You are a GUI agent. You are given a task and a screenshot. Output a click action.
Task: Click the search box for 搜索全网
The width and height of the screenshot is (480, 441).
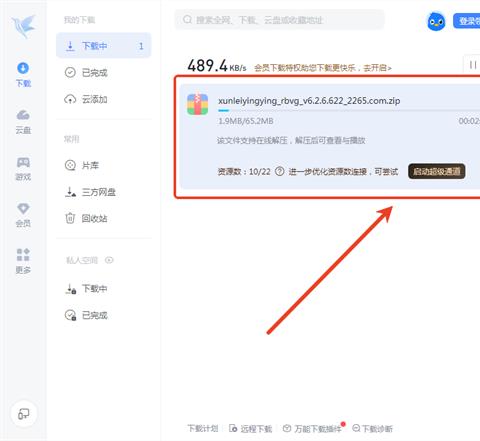279,20
